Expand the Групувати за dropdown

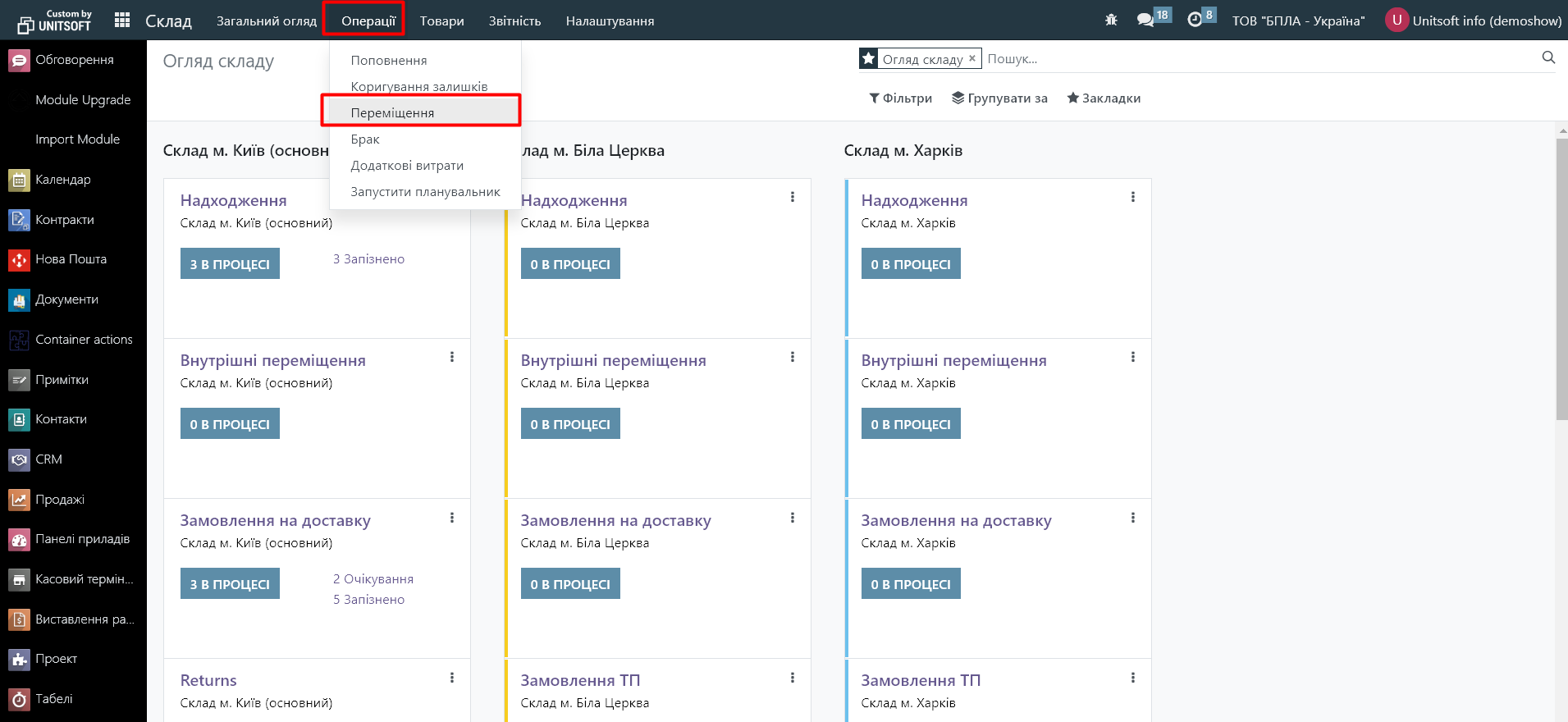(999, 98)
